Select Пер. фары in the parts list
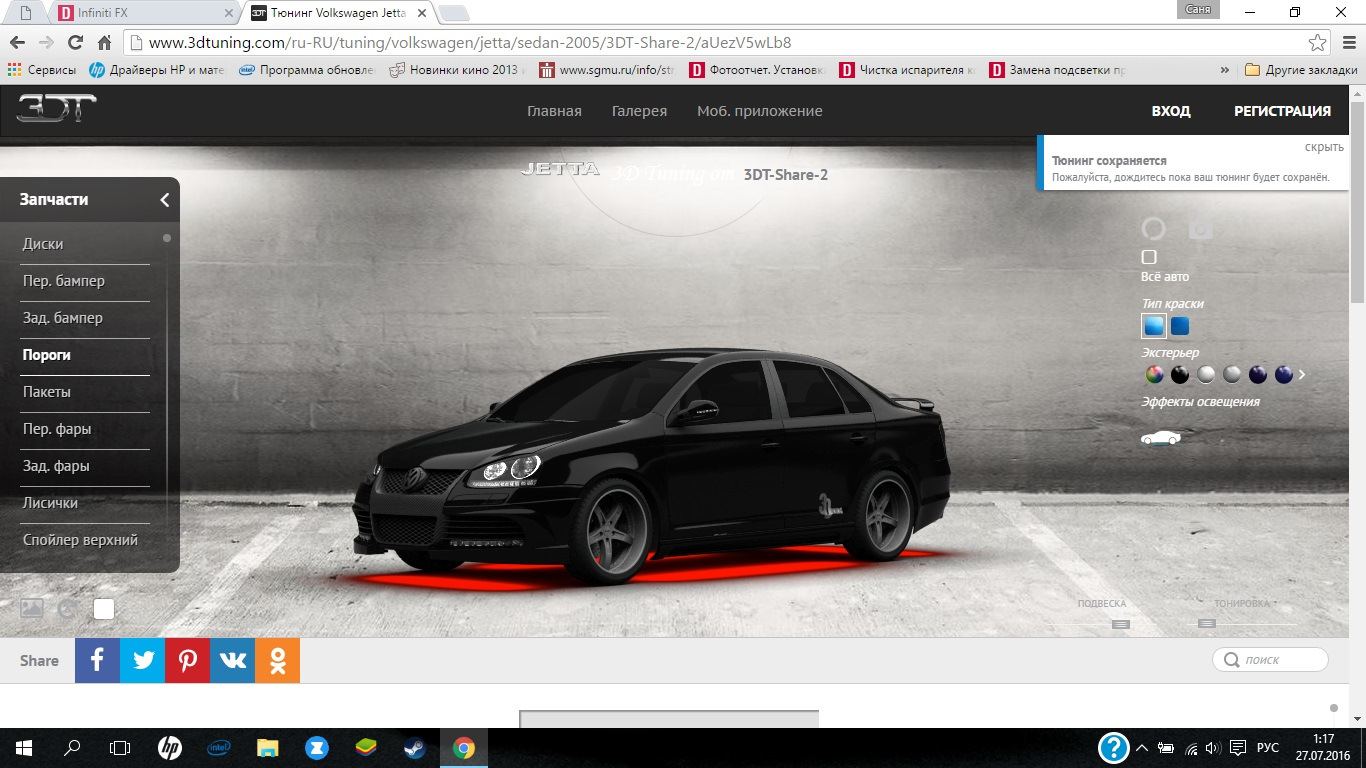Screen dimensions: 1366x768 pos(57,429)
